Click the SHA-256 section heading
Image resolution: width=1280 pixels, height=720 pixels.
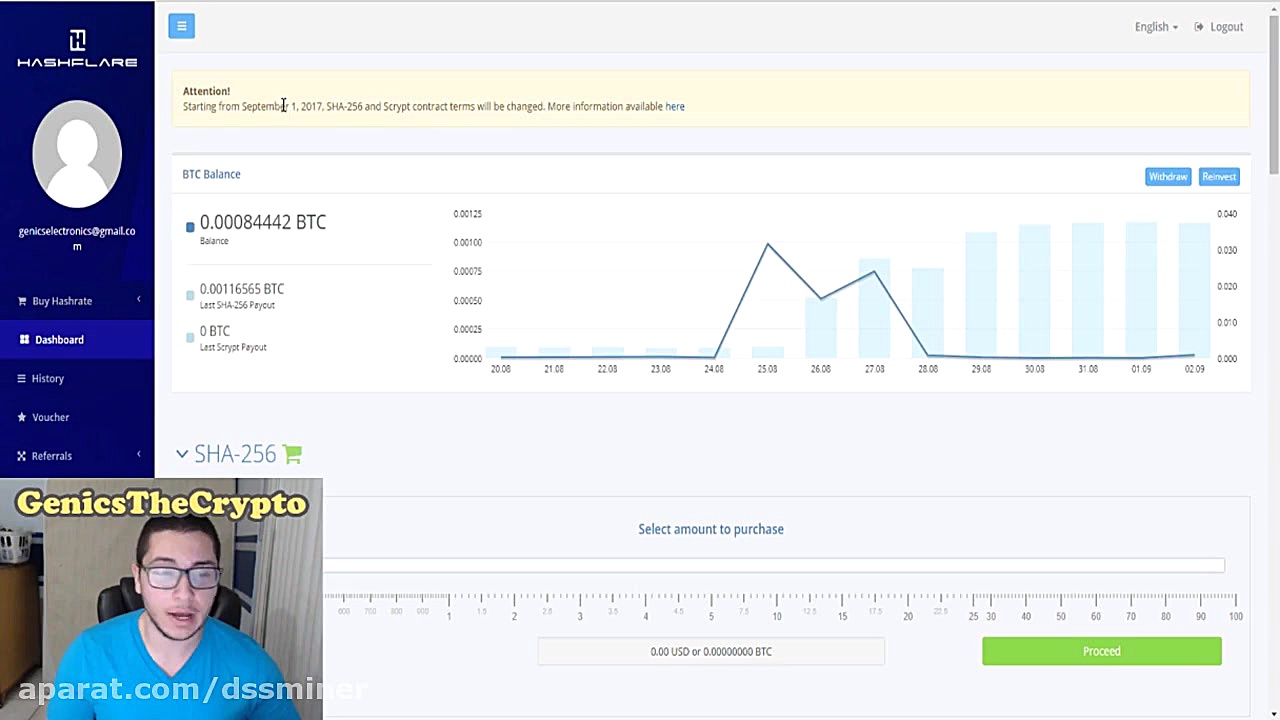[235, 454]
